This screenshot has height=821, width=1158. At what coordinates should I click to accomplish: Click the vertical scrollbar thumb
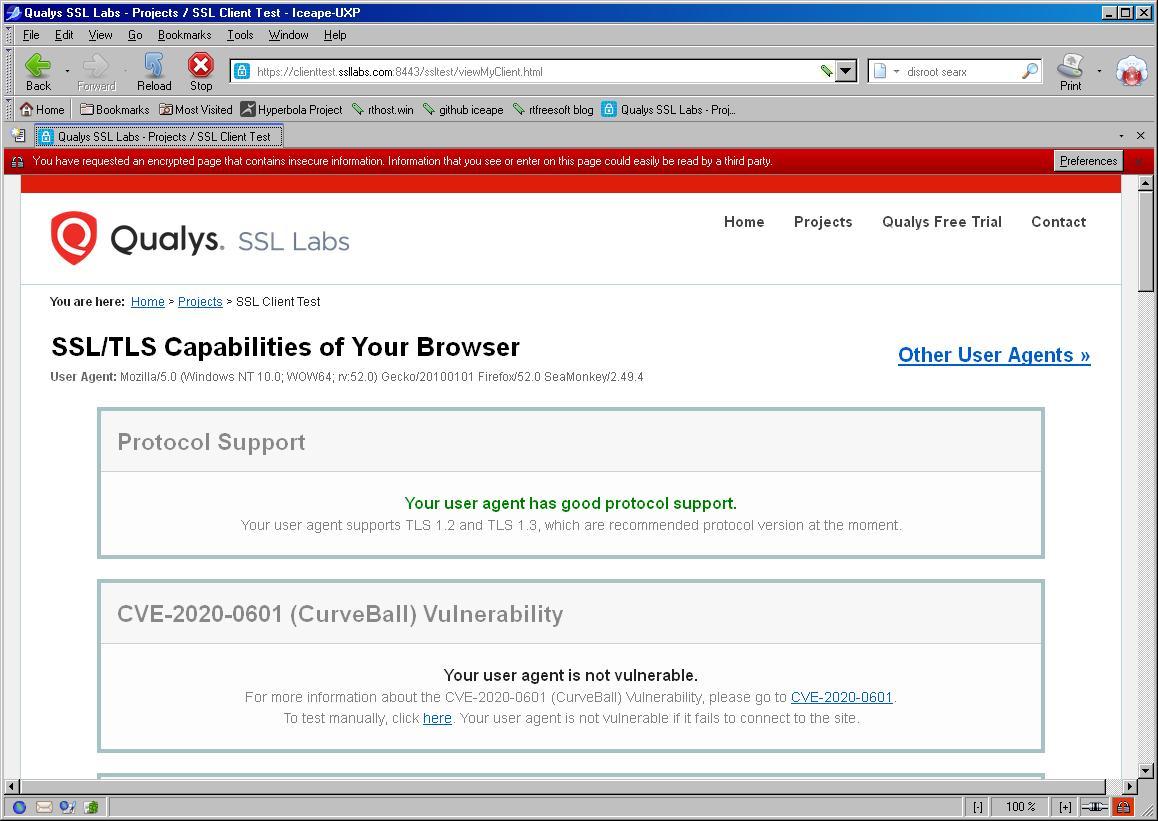click(x=1145, y=242)
